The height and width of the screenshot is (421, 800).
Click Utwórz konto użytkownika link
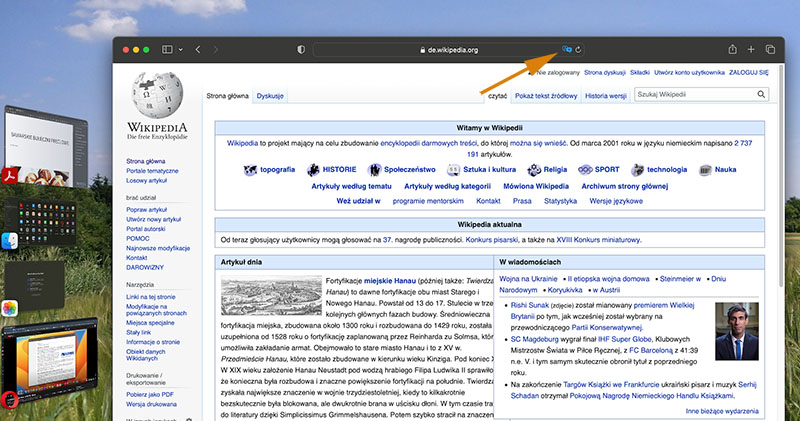pos(689,72)
